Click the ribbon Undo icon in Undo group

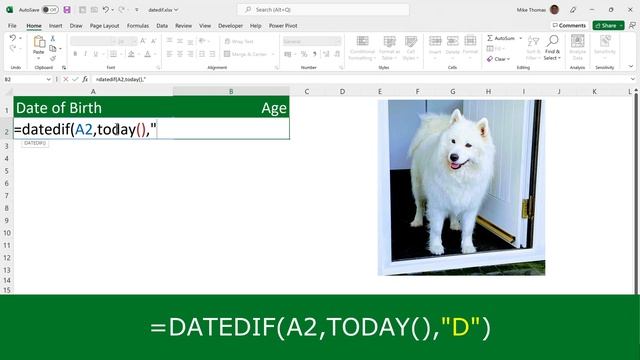(x=13, y=38)
